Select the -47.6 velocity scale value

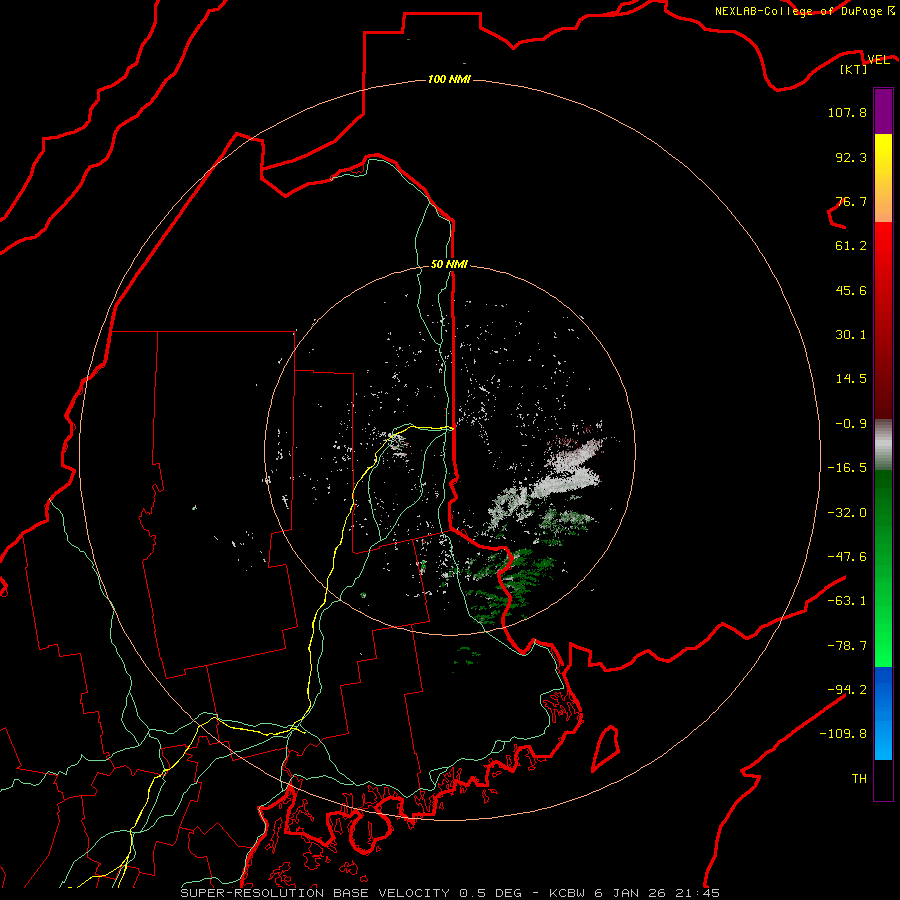(847, 557)
